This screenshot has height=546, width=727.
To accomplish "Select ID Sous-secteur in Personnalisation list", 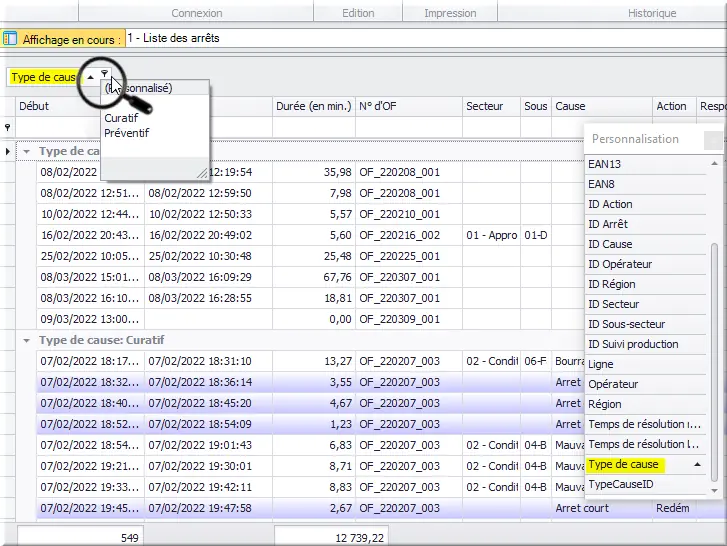I will (645, 324).
